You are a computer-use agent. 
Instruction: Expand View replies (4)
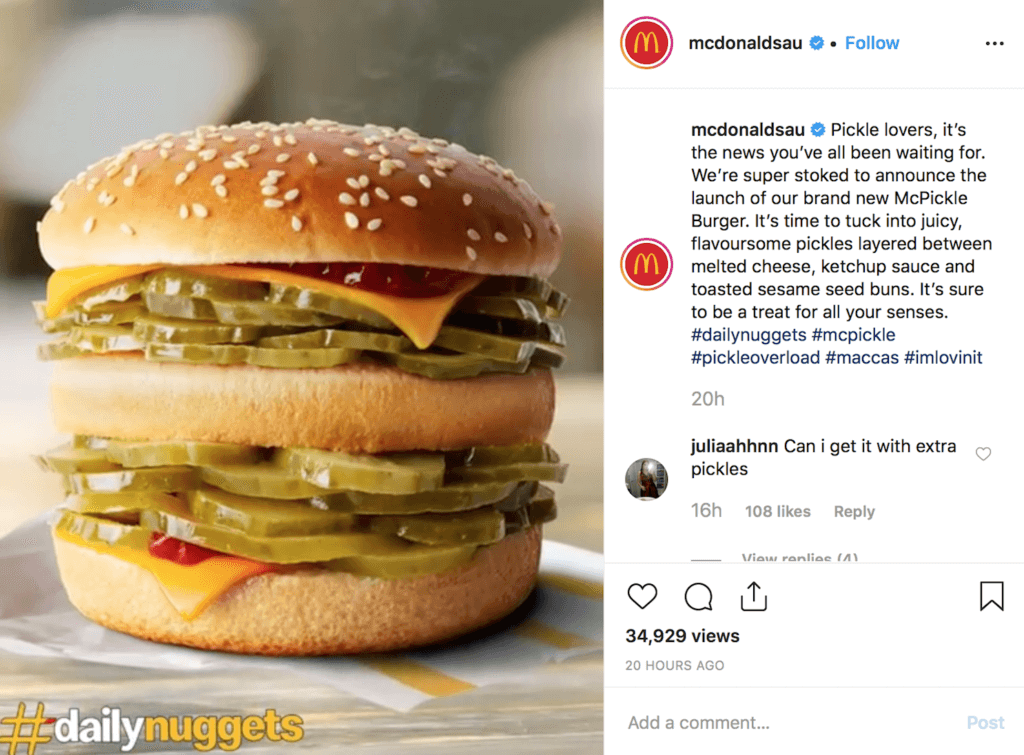pos(799,558)
